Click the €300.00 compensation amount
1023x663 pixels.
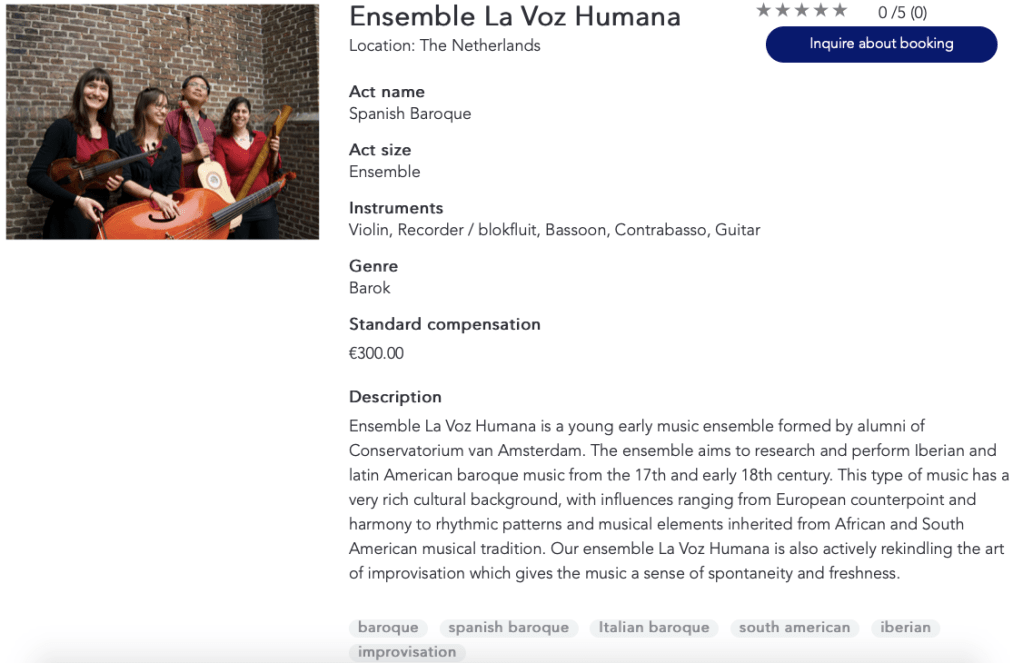[x=376, y=353]
